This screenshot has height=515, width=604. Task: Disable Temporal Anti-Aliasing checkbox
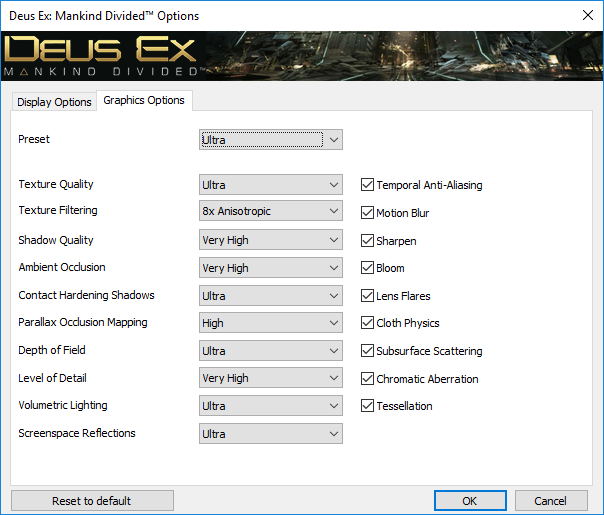pos(367,185)
